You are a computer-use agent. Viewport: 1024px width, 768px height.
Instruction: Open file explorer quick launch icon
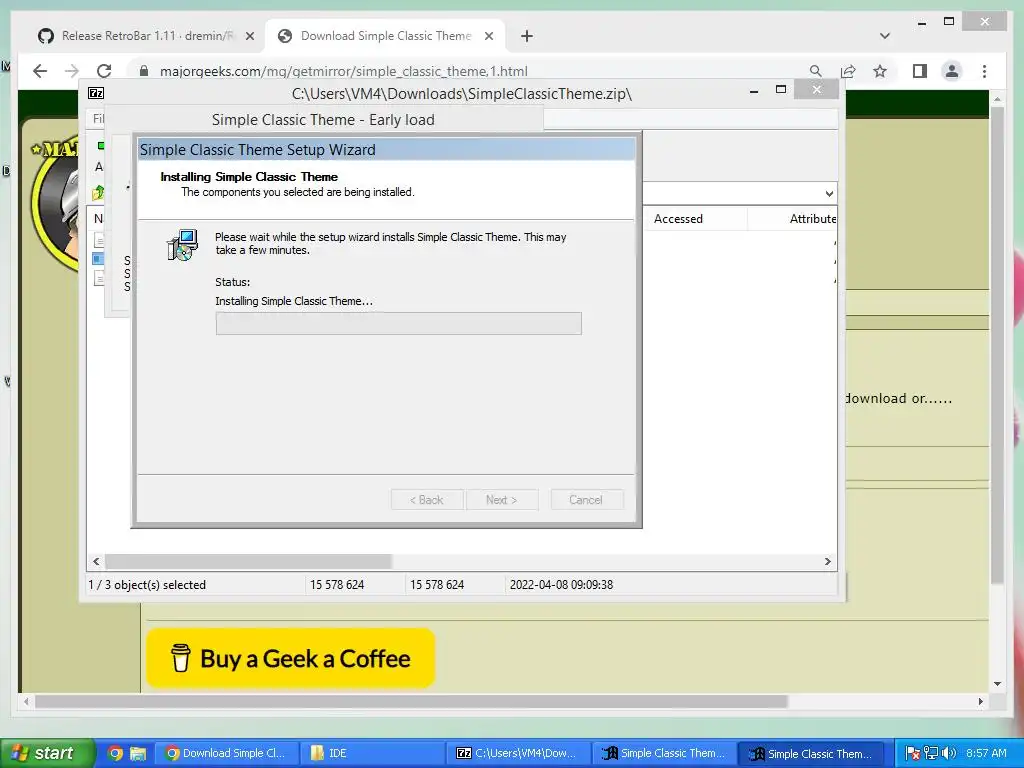pos(138,754)
